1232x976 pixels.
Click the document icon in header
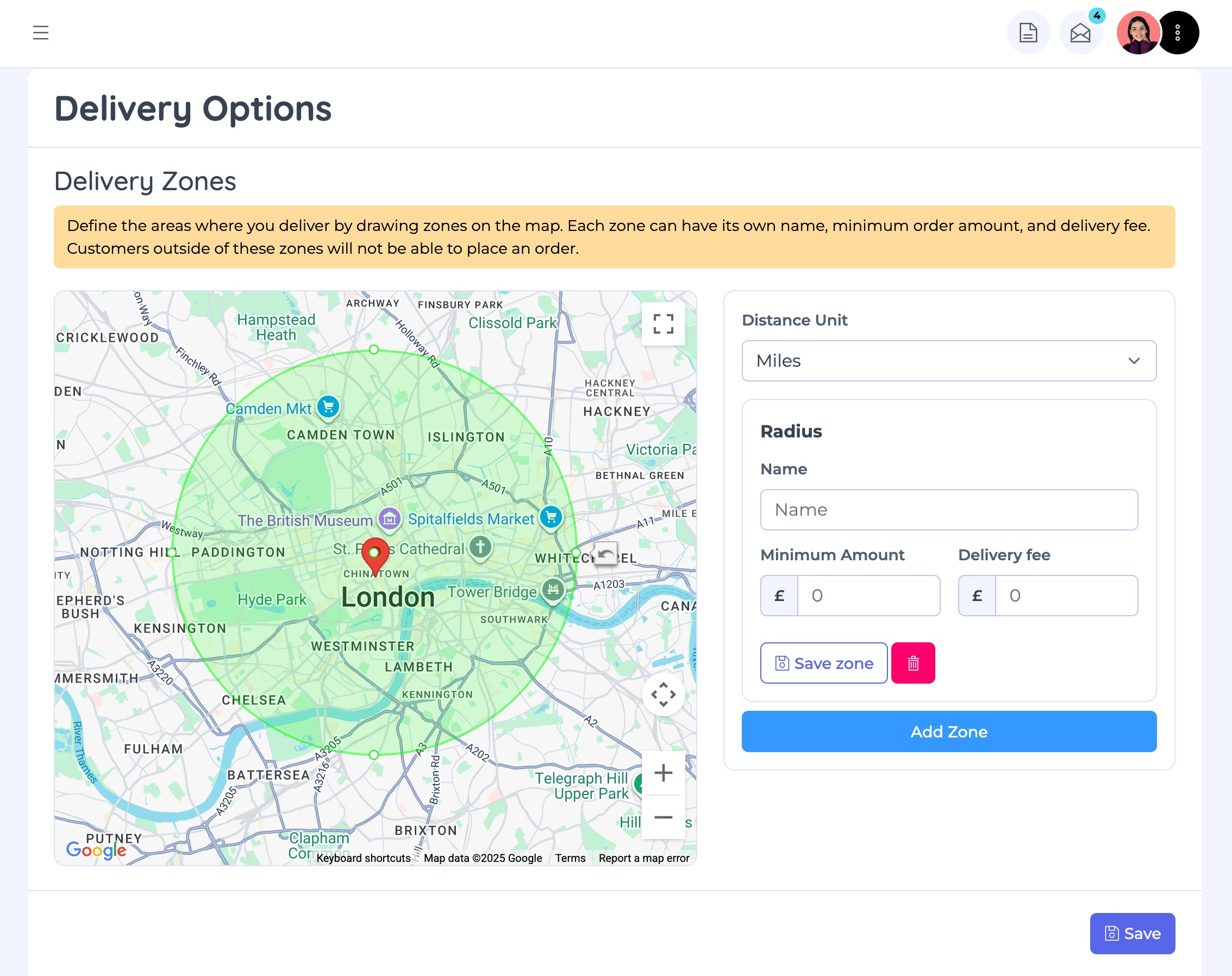[x=1028, y=33]
